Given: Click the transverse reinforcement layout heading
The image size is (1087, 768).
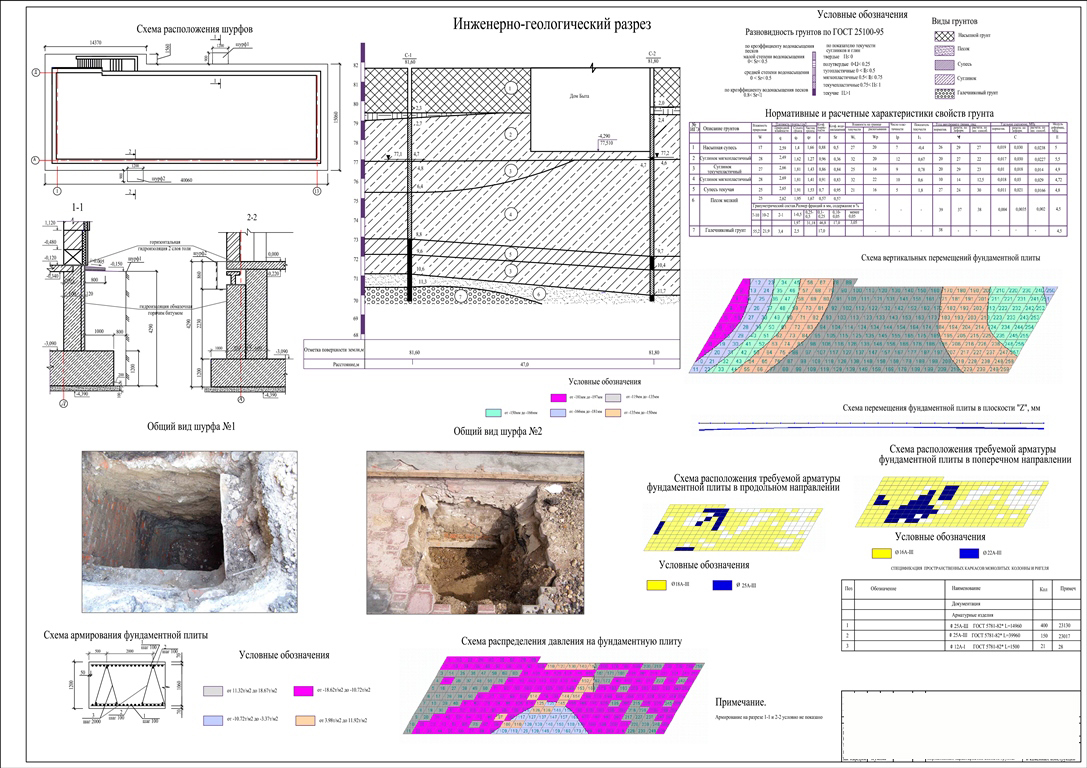Looking at the screenshot, I should (975, 454).
